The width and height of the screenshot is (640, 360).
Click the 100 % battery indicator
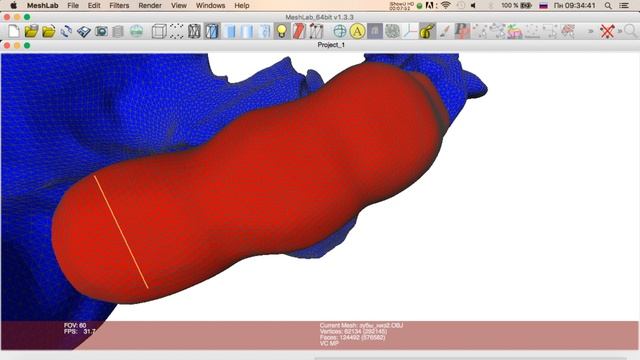point(516,5)
